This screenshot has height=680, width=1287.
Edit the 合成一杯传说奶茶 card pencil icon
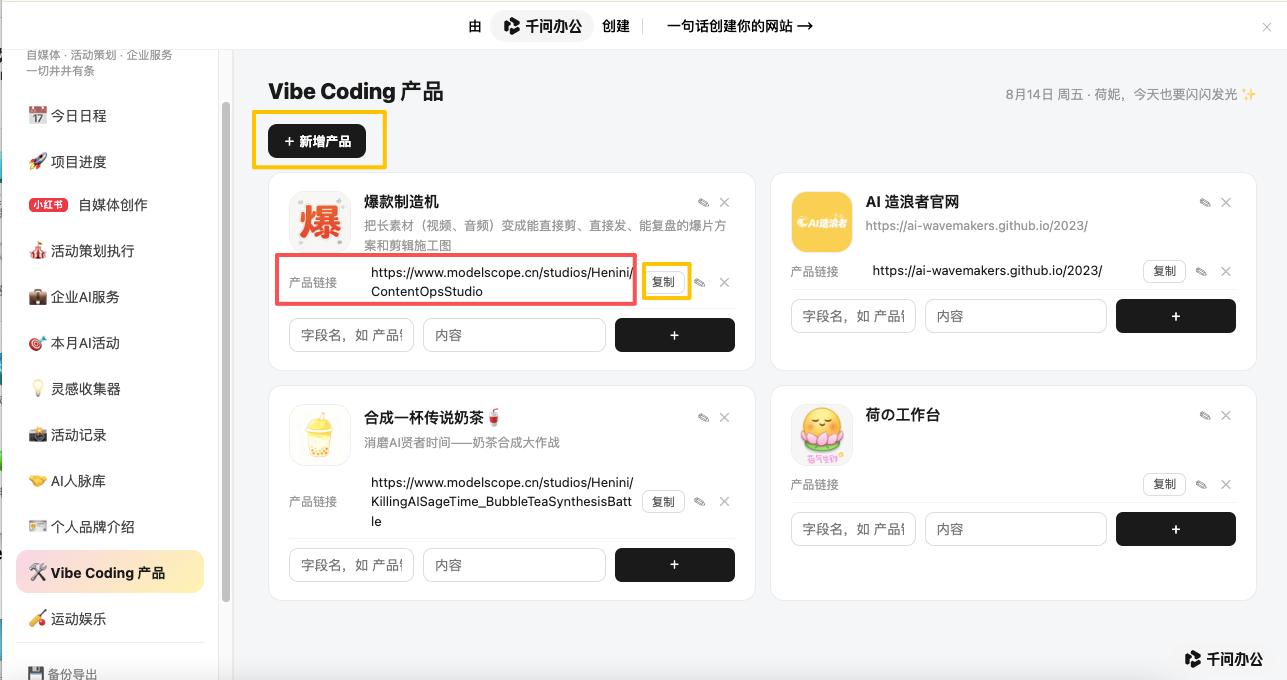(703, 417)
